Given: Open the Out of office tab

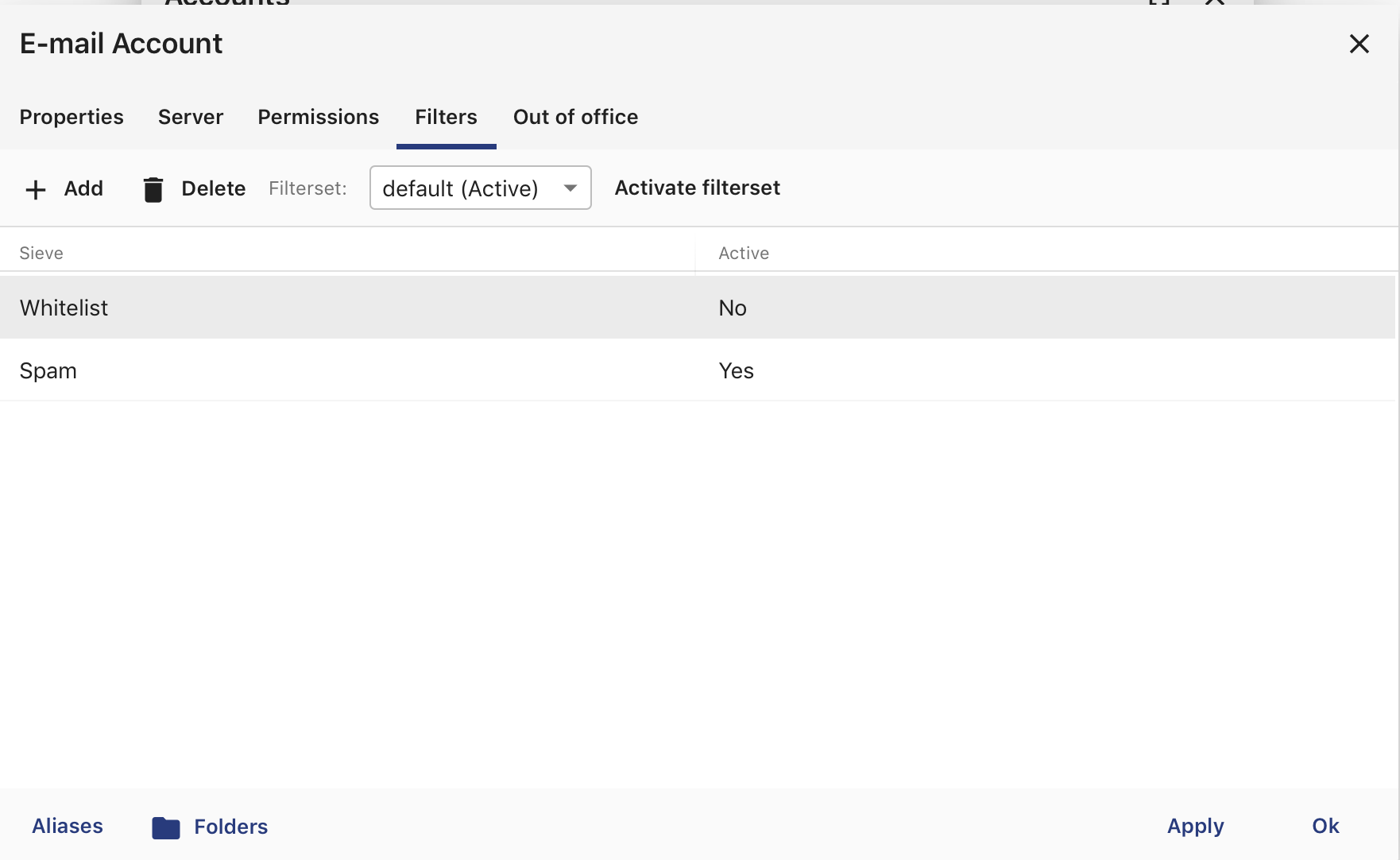Looking at the screenshot, I should coord(575,117).
